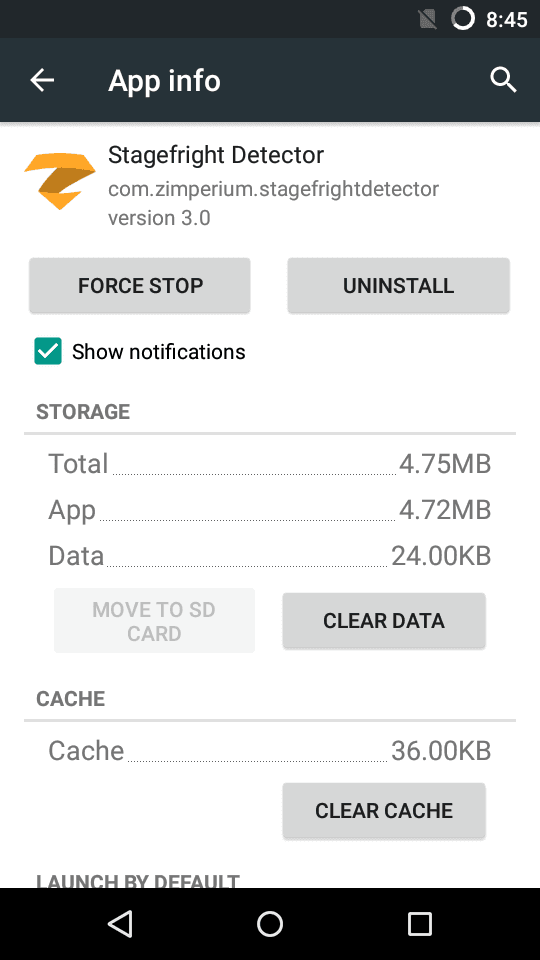
Task: Tap the Android home circle button
Action: pyautogui.click(x=269, y=923)
